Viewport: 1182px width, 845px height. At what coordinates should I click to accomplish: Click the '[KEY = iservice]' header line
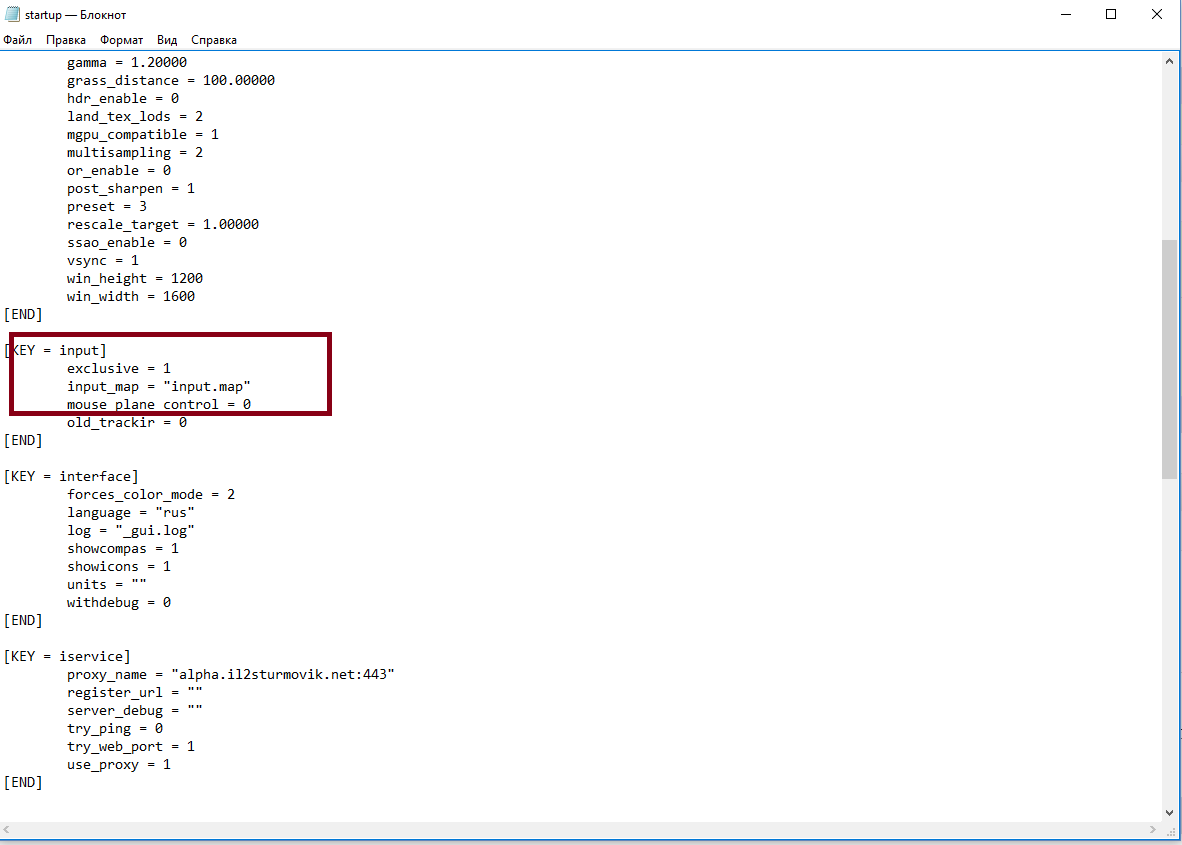click(67, 657)
